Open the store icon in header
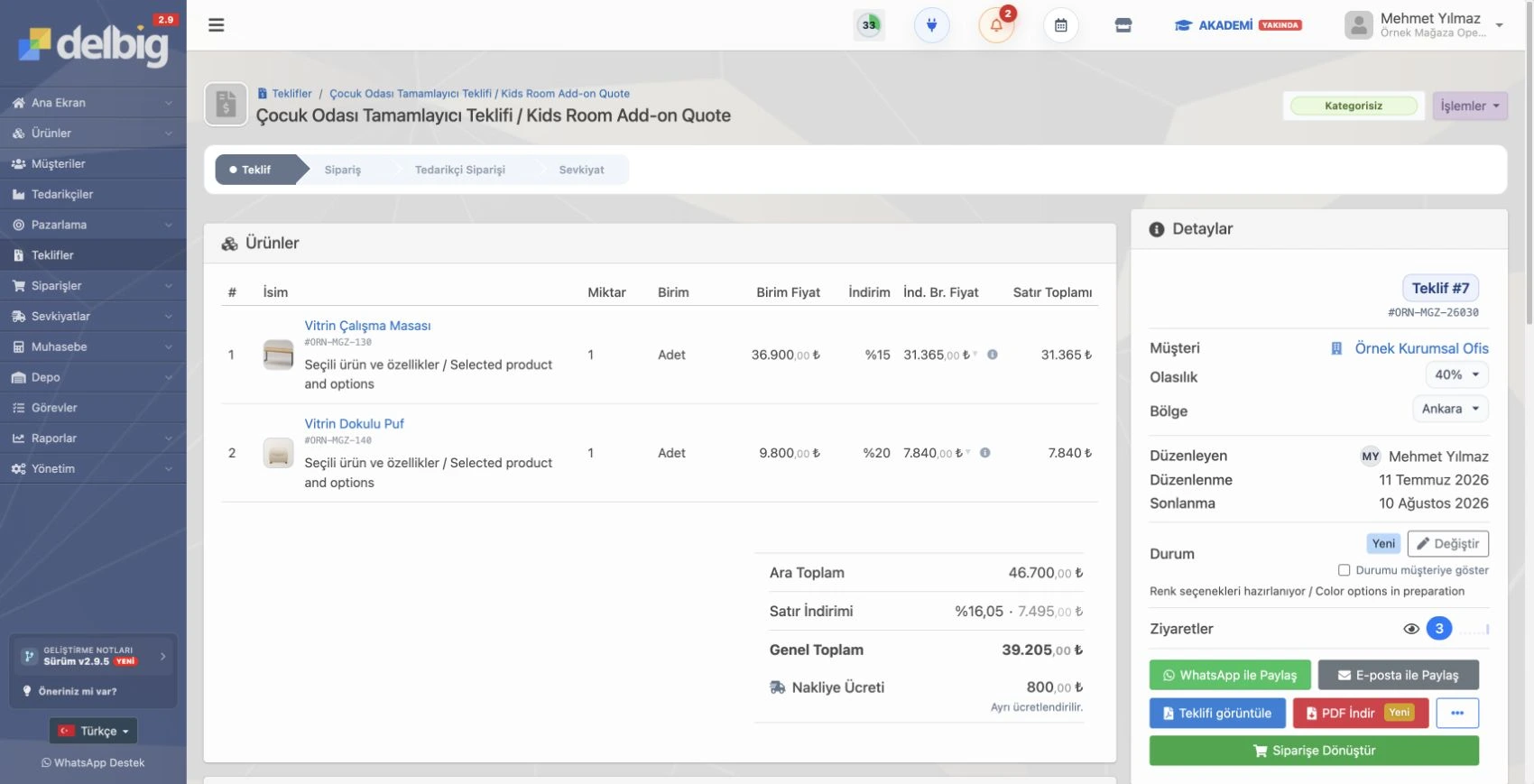1534x784 pixels. [1123, 25]
